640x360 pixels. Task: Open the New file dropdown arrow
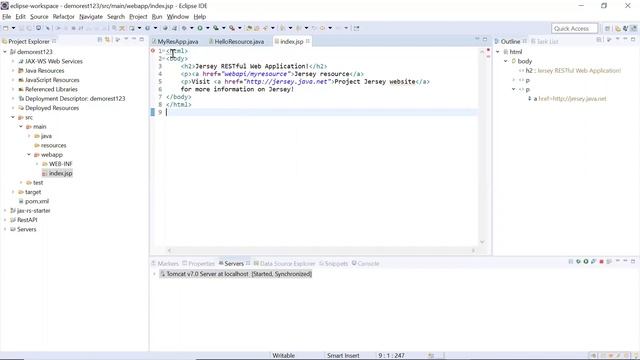(13, 28)
